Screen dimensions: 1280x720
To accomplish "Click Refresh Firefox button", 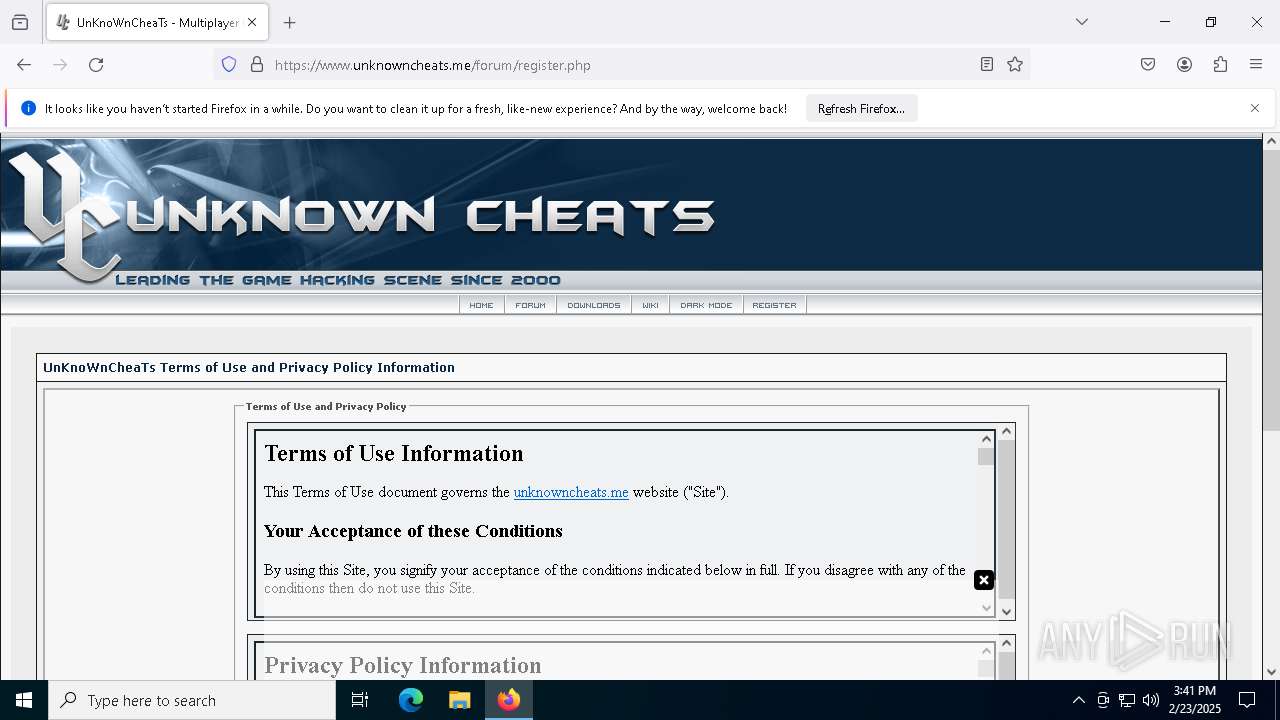I will 861,108.
